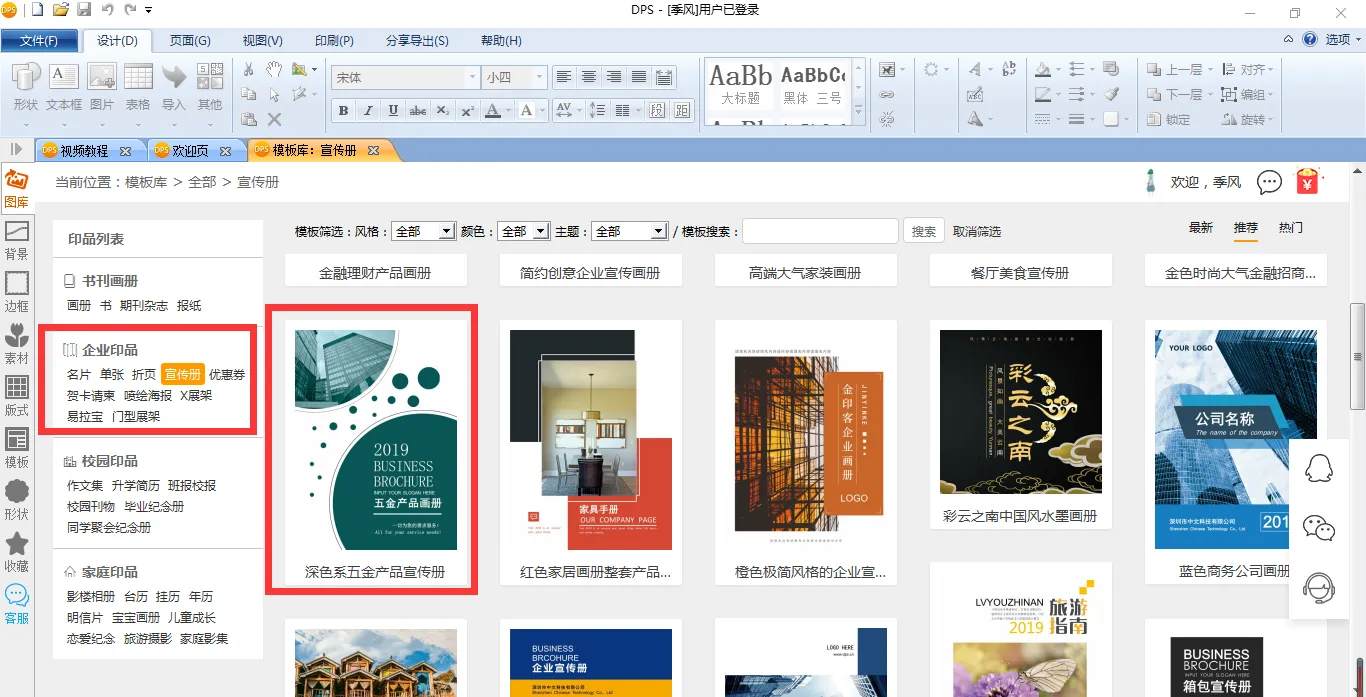Toggle underline text formatting
Viewport: 1366px width, 697px height.
coord(393,110)
